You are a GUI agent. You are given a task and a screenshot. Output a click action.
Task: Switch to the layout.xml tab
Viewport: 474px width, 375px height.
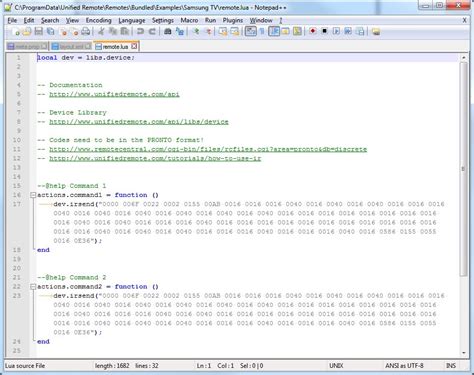tap(71, 46)
